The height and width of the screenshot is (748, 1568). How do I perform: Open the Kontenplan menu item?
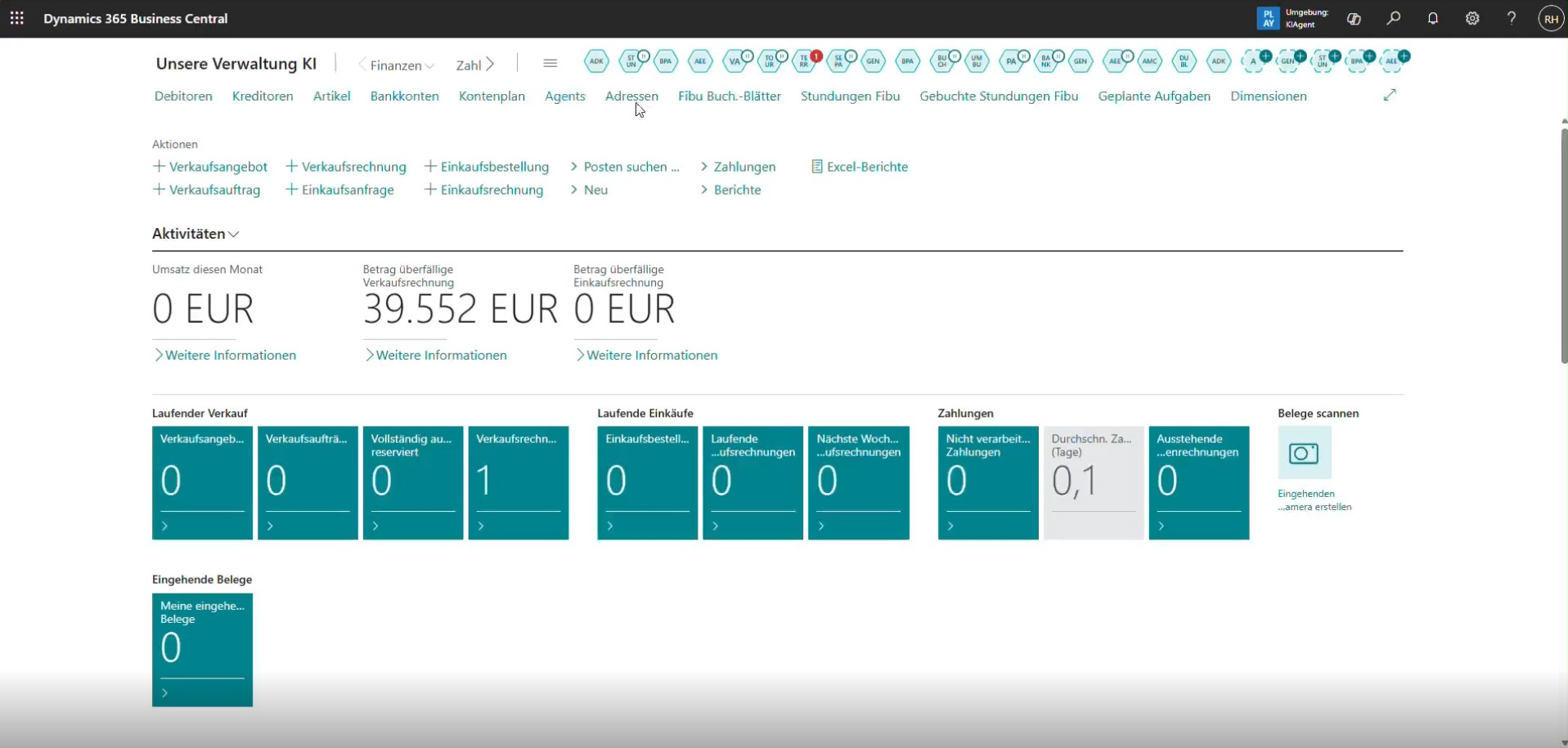(x=492, y=96)
